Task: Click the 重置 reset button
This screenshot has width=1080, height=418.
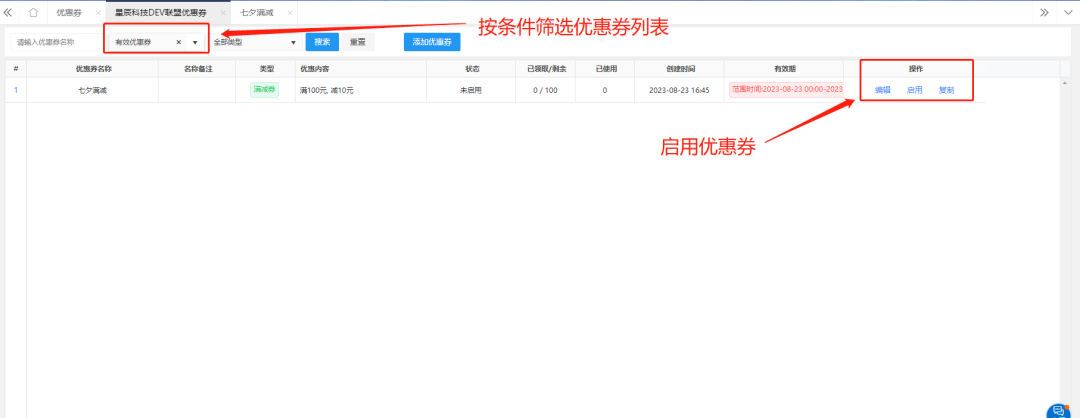Action: point(357,42)
